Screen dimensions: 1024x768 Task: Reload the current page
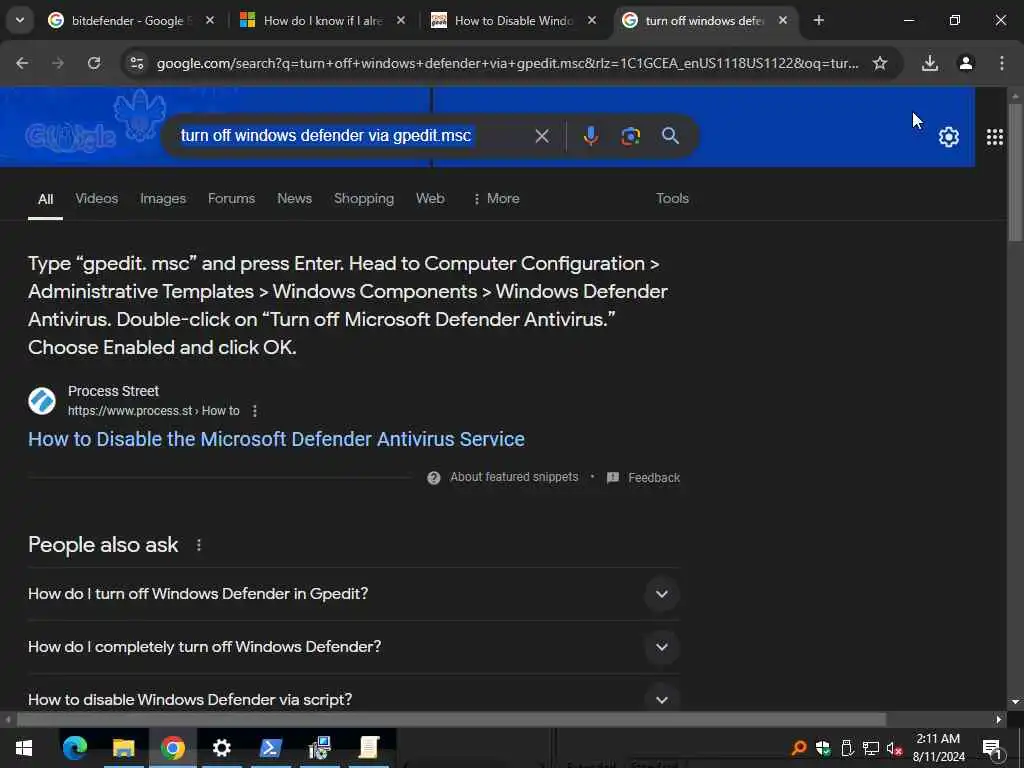[94, 63]
